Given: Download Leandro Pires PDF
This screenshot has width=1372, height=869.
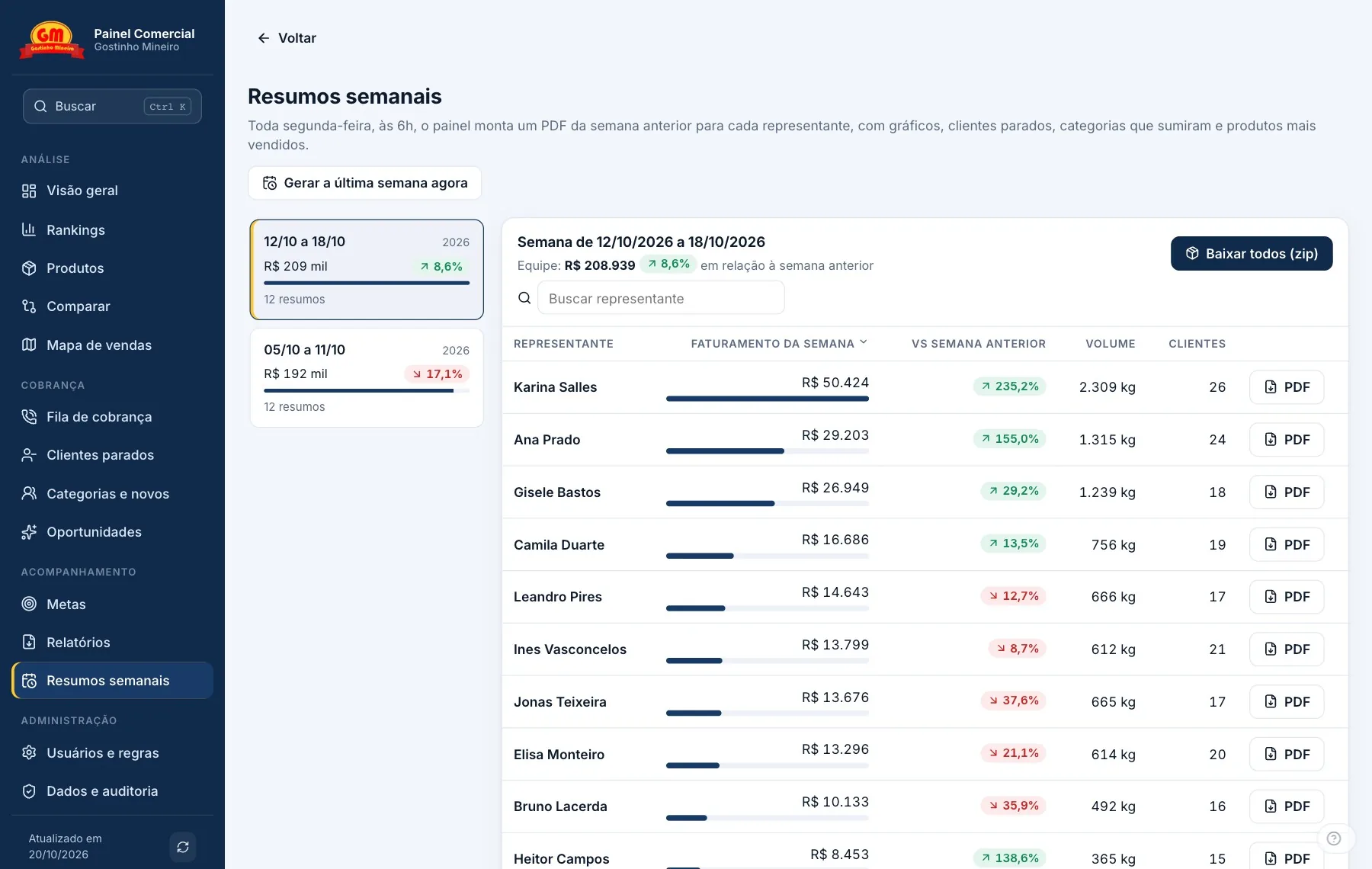Looking at the screenshot, I should pyautogui.click(x=1287, y=597).
